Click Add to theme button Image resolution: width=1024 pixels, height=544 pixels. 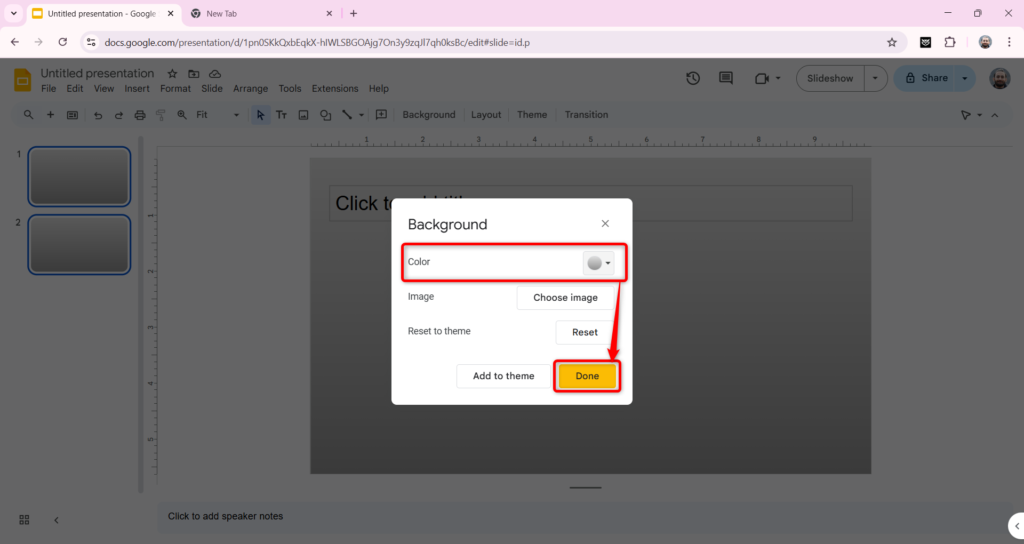503,376
